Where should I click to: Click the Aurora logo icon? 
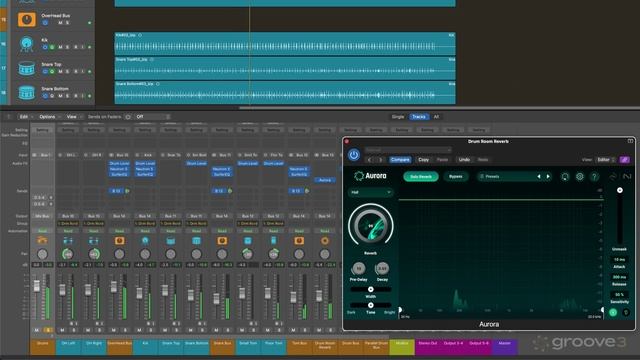point(359,176)
